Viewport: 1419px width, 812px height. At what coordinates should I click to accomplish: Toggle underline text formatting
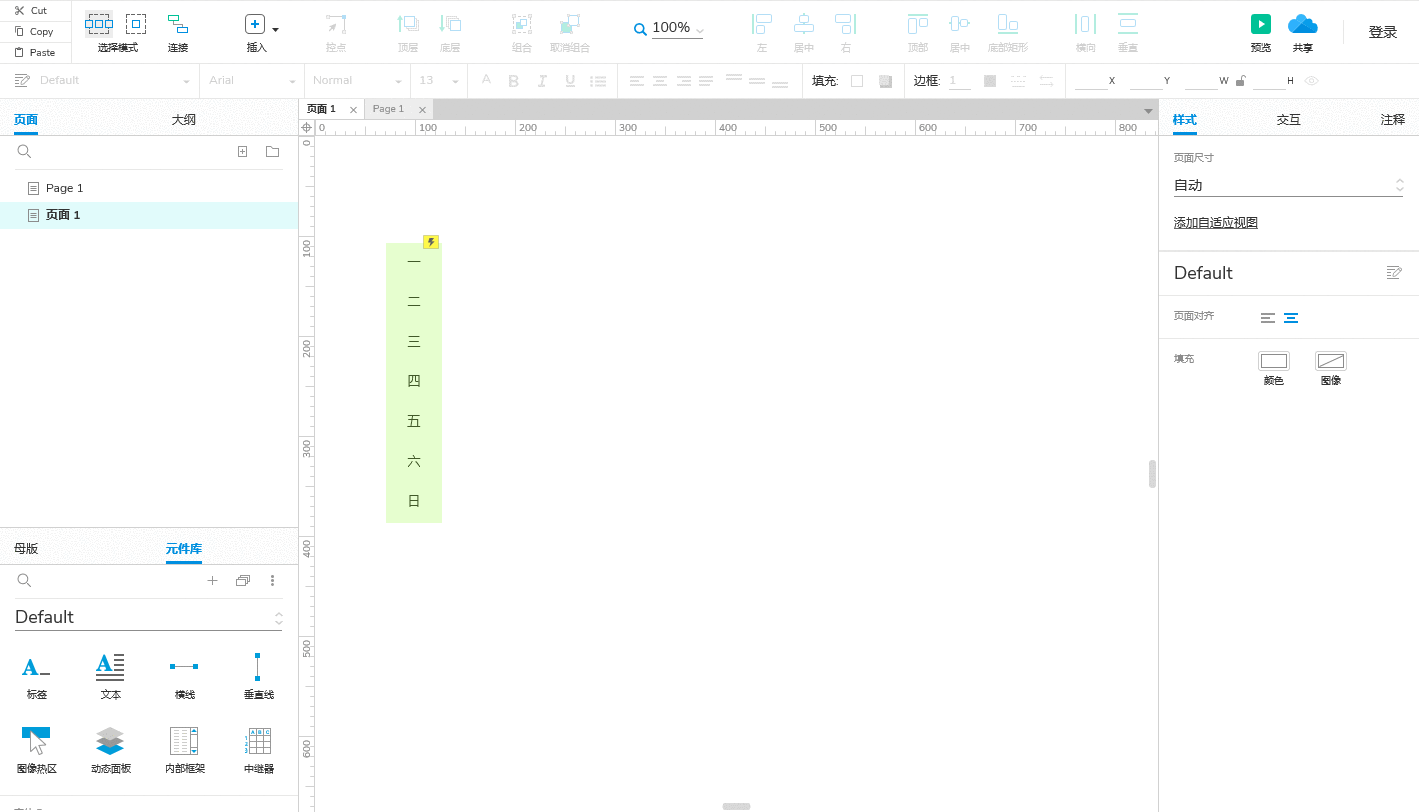[570, 81]
